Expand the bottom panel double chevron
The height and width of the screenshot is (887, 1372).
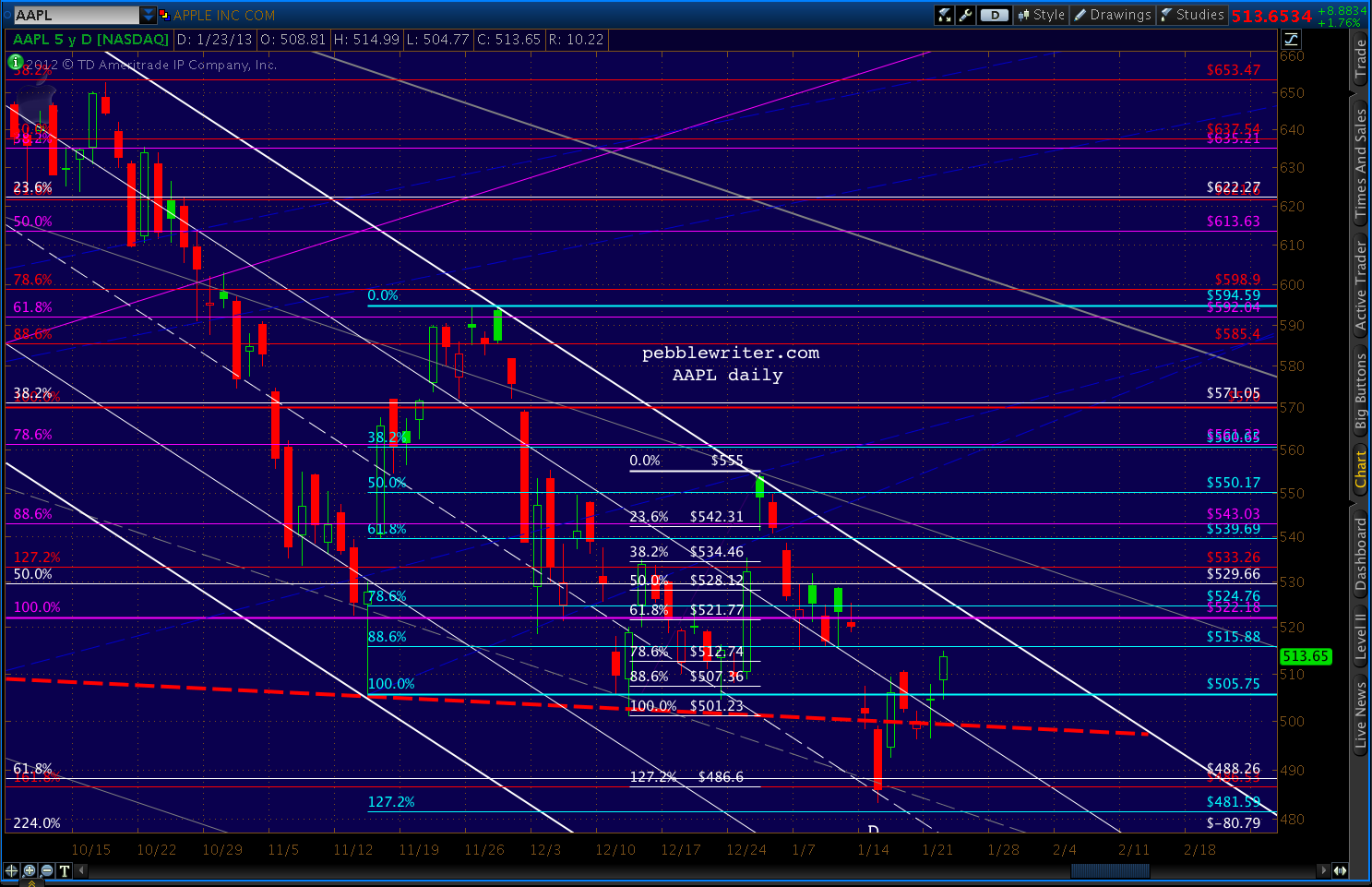32,883
